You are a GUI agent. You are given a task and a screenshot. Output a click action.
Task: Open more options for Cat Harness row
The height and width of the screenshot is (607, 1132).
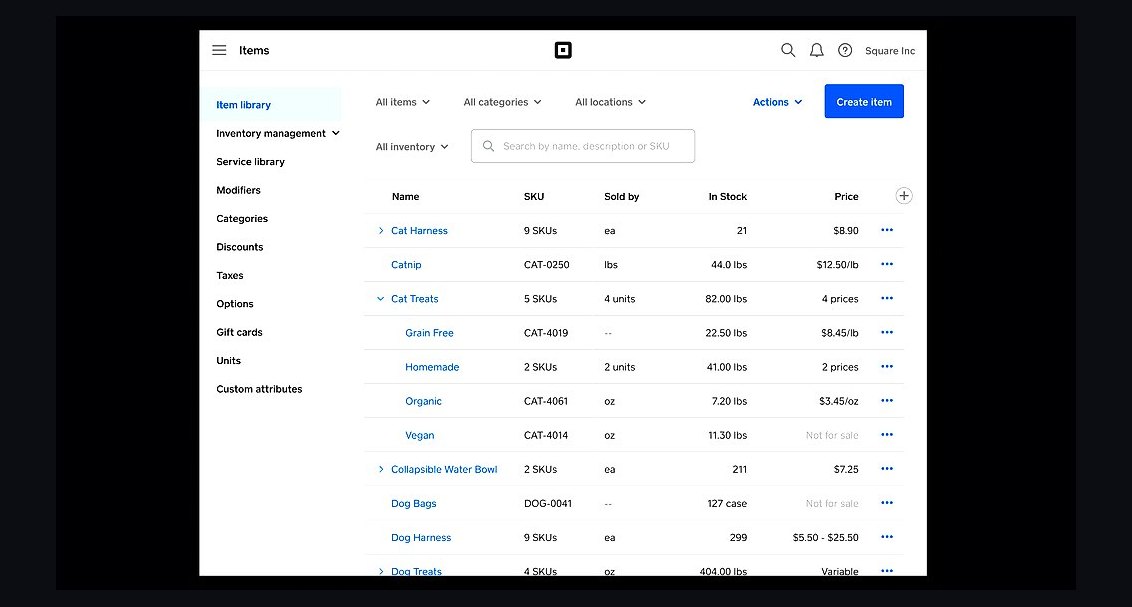(x=887, y=230)
